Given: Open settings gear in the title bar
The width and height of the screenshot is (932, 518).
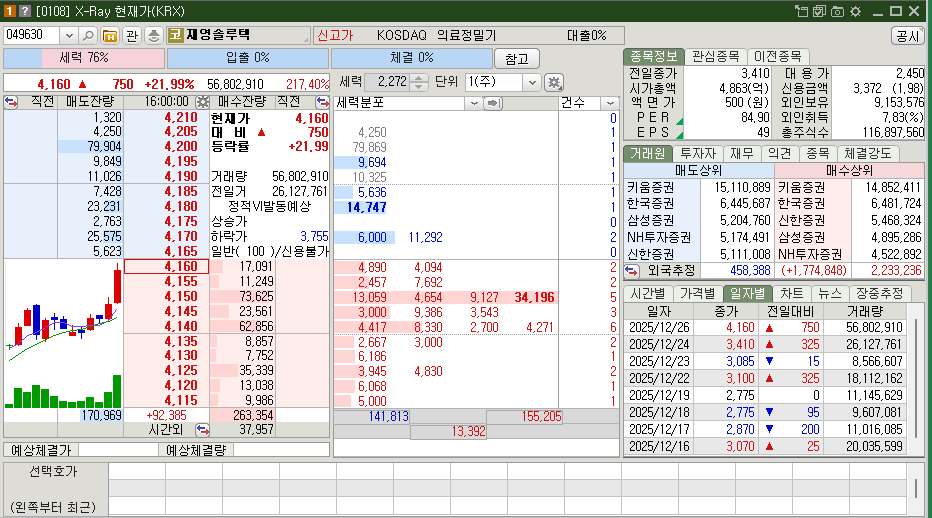Looking at the screenshot, I should pos(855,11).
